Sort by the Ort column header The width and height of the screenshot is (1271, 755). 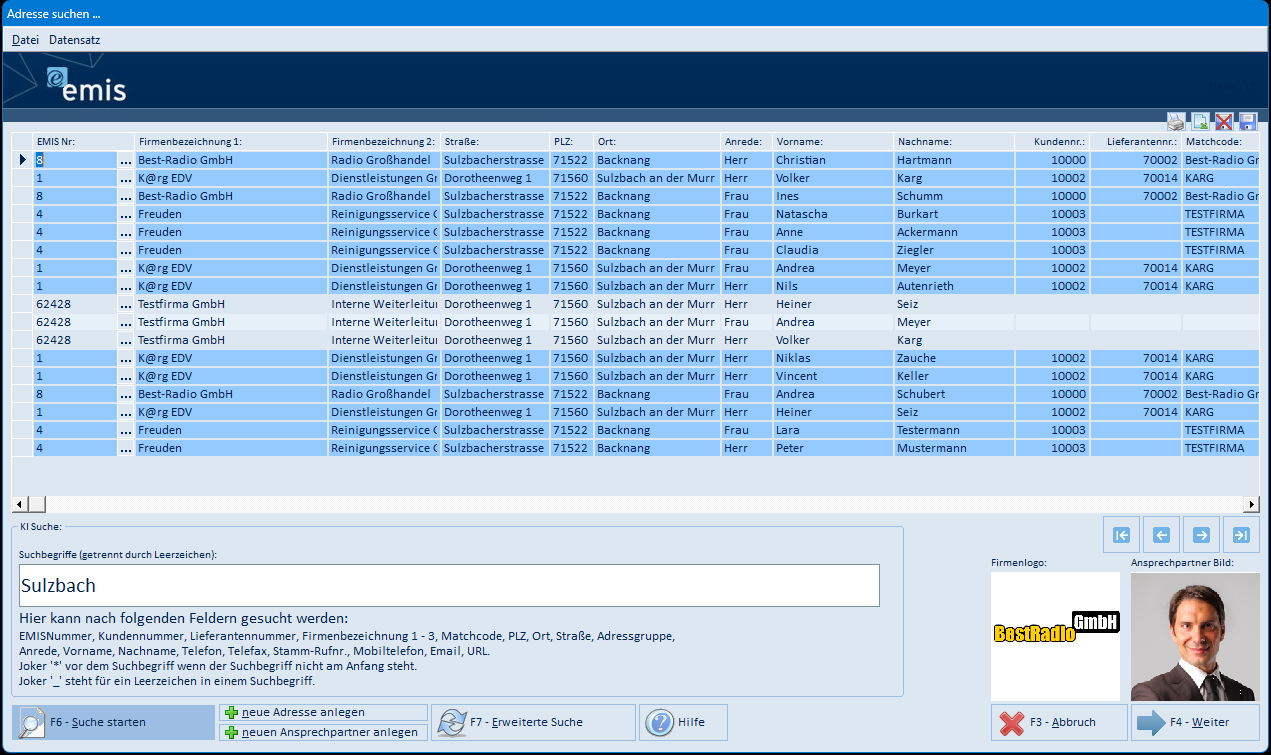click(x=657, y=142)
